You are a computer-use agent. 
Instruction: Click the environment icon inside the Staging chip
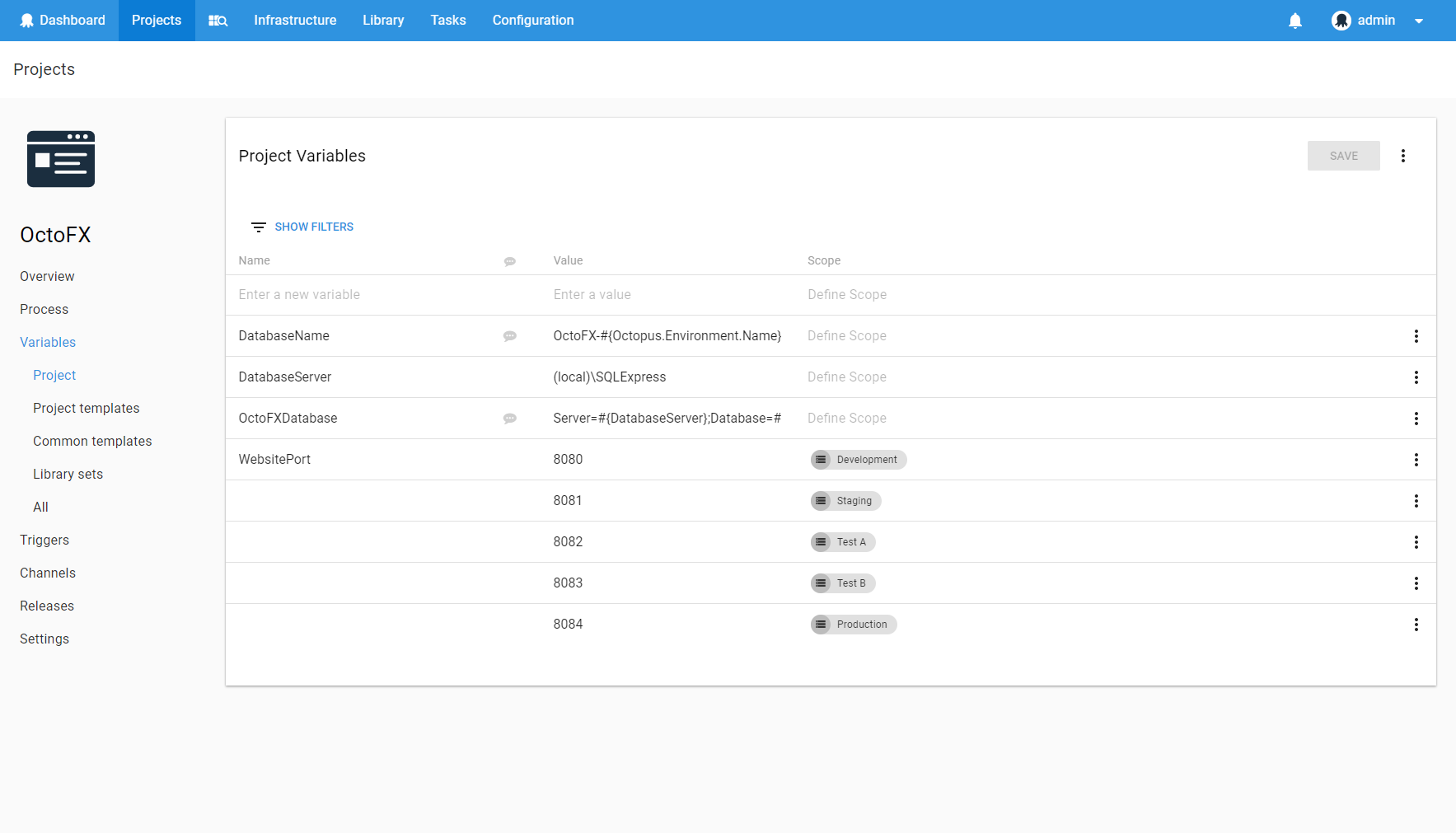click(x=821, y=500)
